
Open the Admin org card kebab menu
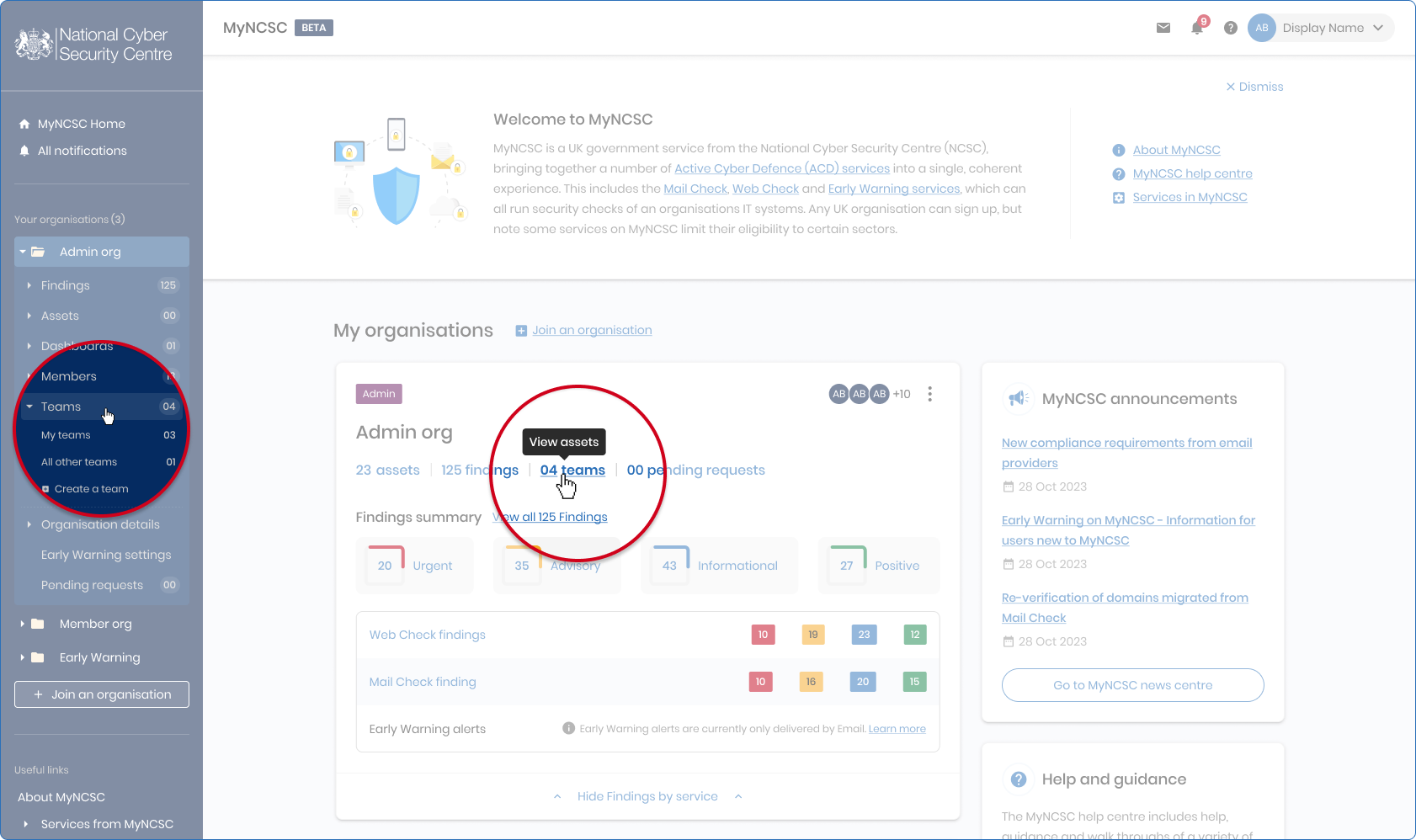(929, 394)
